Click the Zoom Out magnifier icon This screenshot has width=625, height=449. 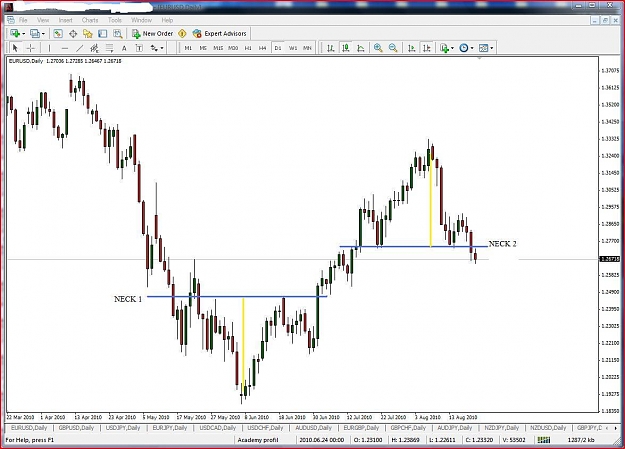point(393,48)
